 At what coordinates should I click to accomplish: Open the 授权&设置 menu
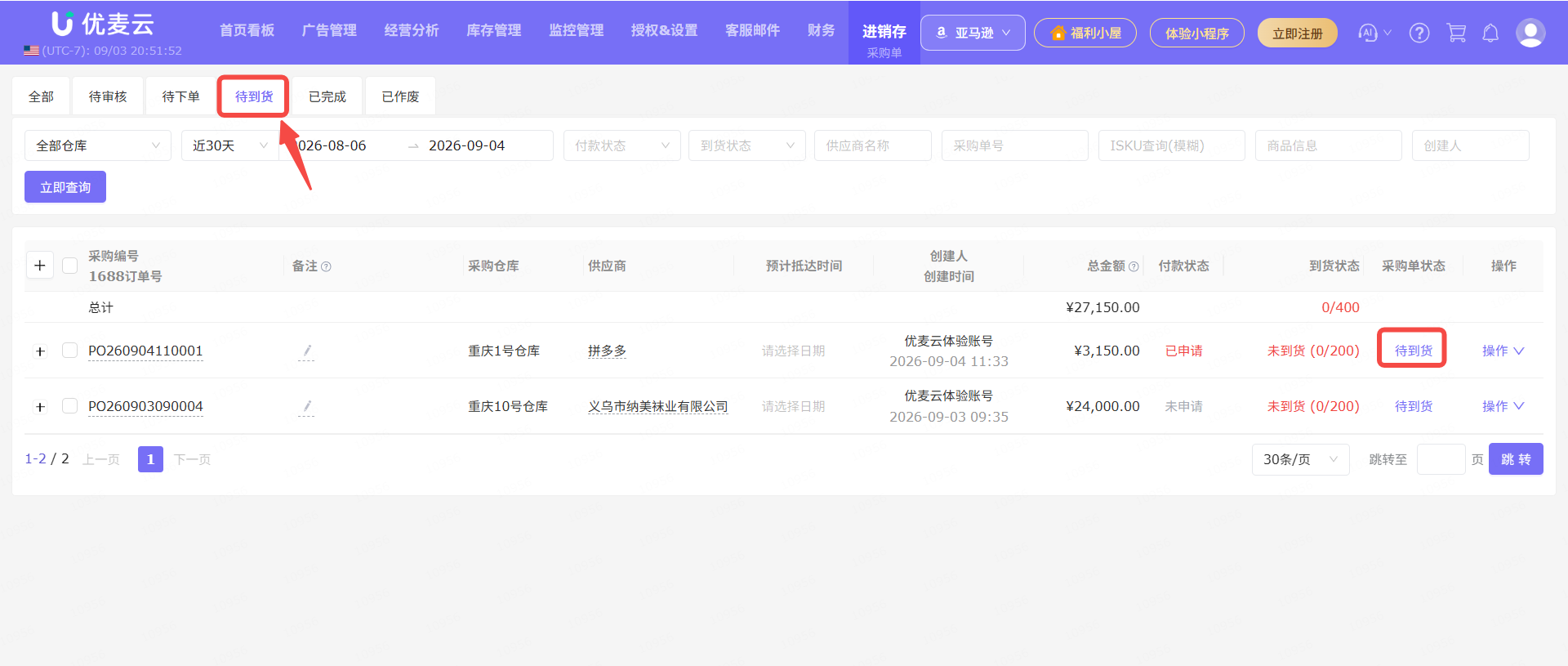[664, 30]
